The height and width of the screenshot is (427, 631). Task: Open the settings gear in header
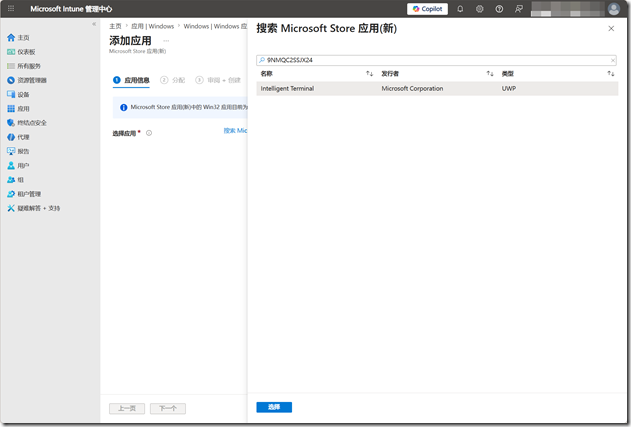[479, 9]
